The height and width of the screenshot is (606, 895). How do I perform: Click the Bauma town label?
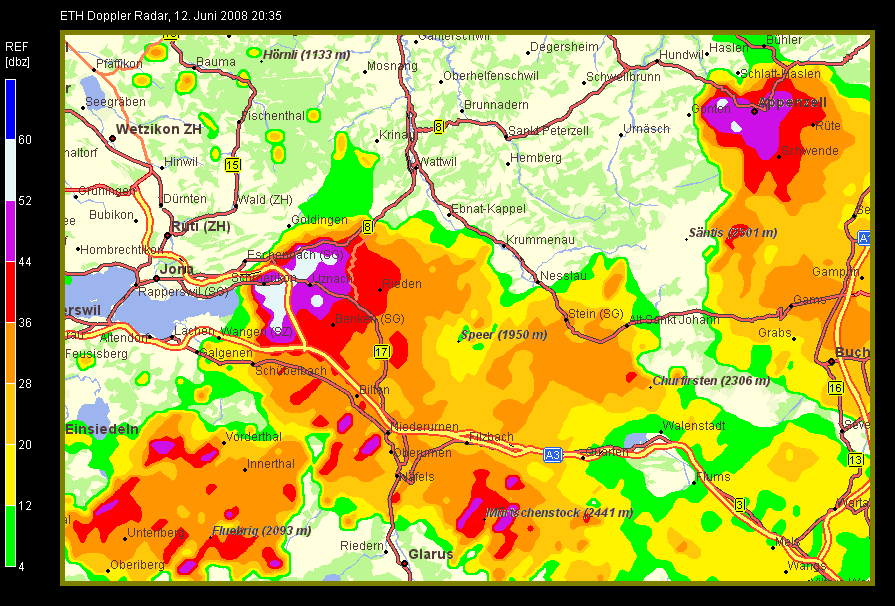tap(216, 62)
